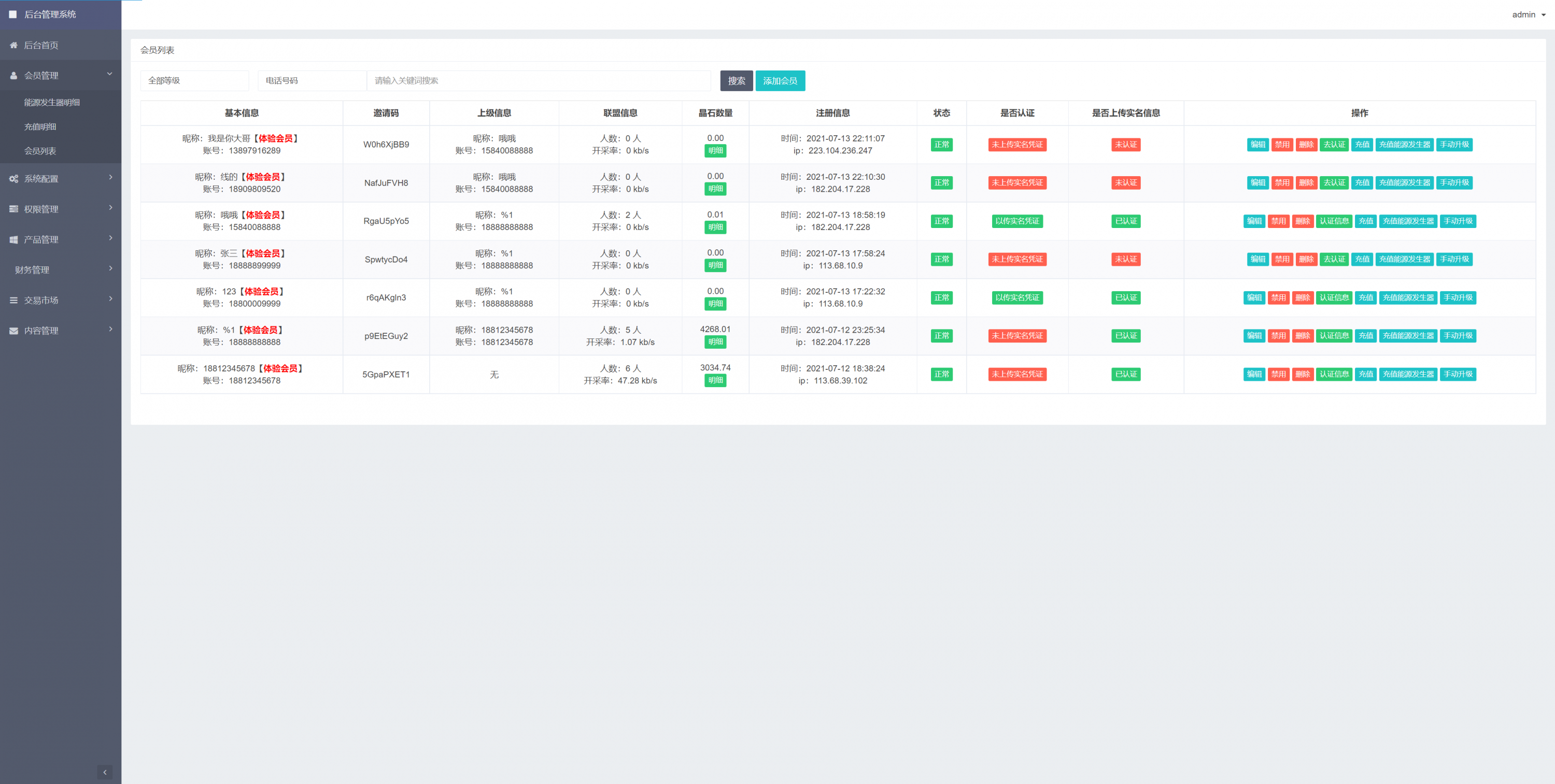Open 能源发生器明细 submenu item
1555x784 pixels.
52,103
